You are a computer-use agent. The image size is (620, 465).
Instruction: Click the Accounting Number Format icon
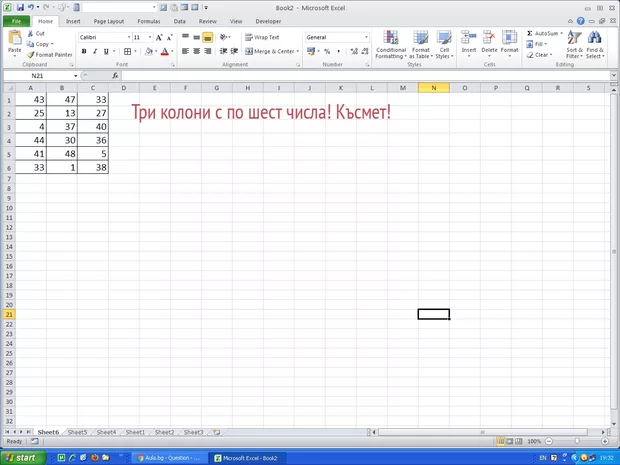pyautogui.click(x=311, y=51)
